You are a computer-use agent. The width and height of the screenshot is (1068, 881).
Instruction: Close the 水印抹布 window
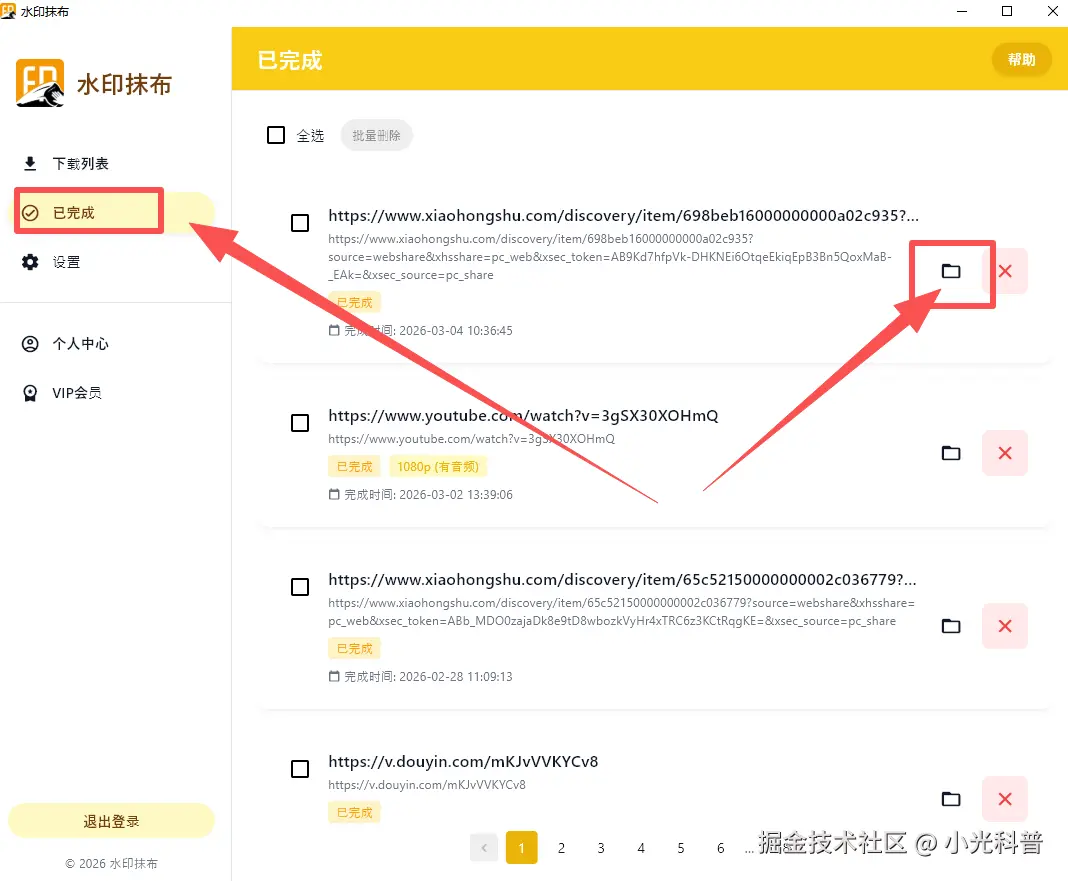click(x=1052, y=11)
